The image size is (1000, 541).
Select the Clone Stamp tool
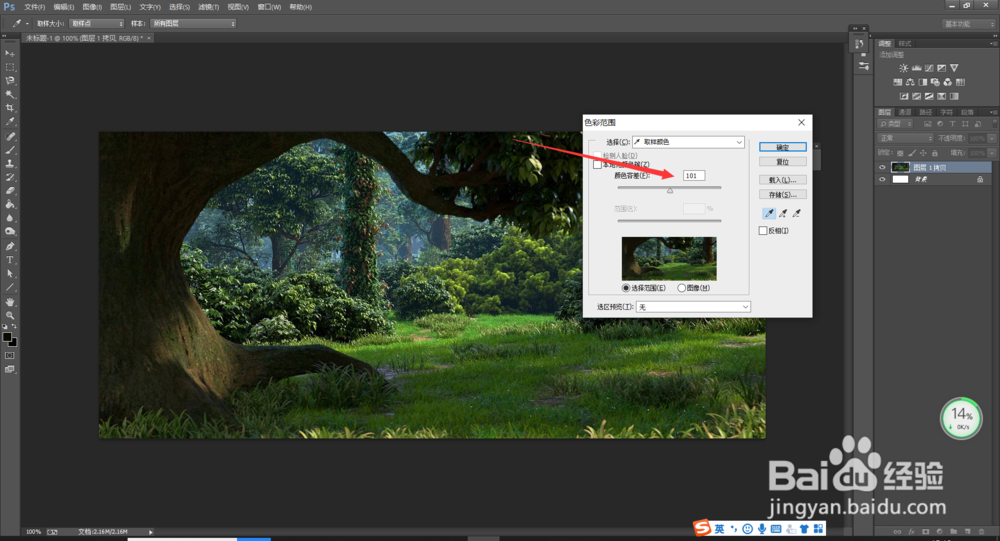point(10,163)
